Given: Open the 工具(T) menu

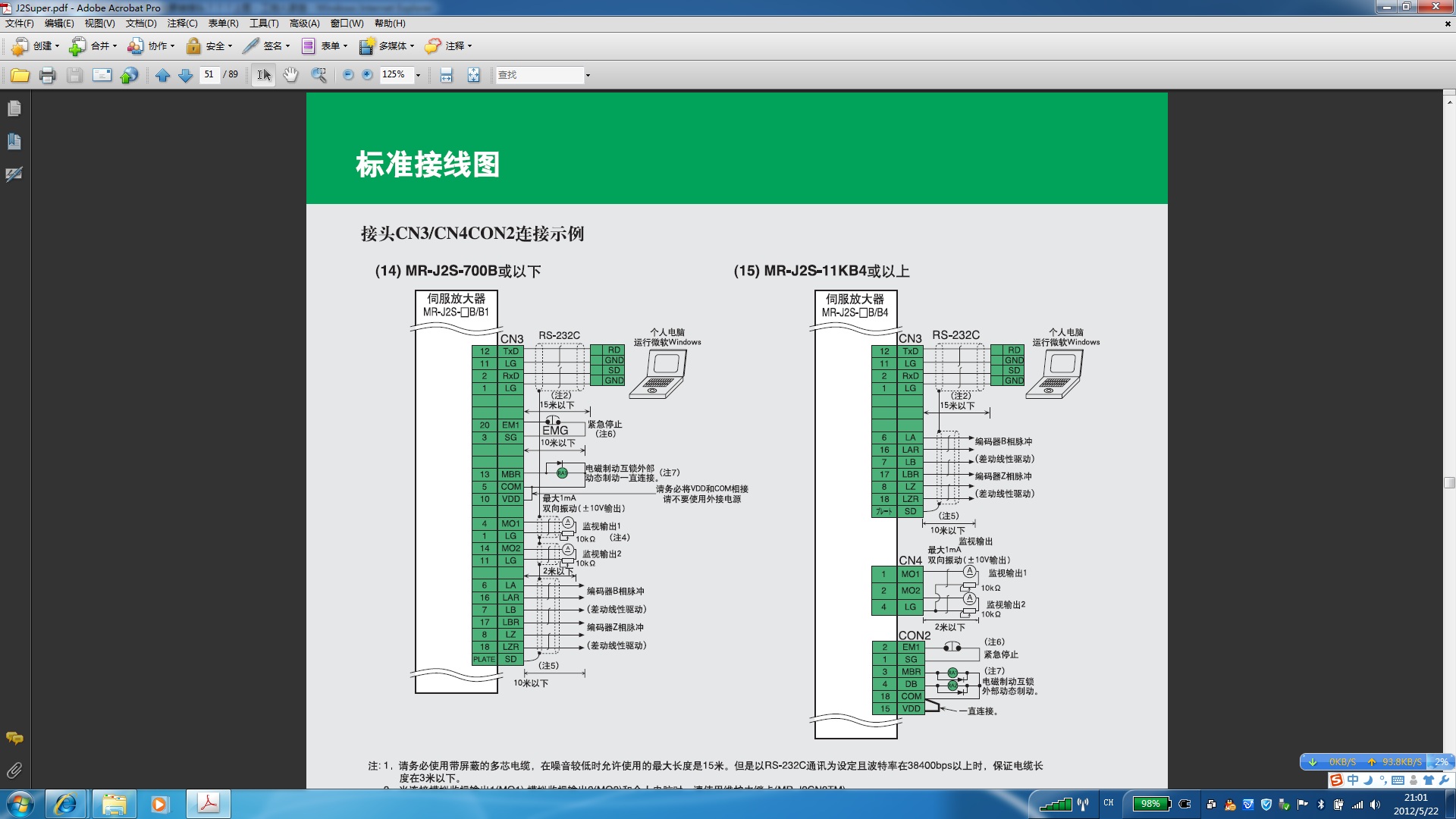Looking at the screenshot, I should [x=264, y=24].
